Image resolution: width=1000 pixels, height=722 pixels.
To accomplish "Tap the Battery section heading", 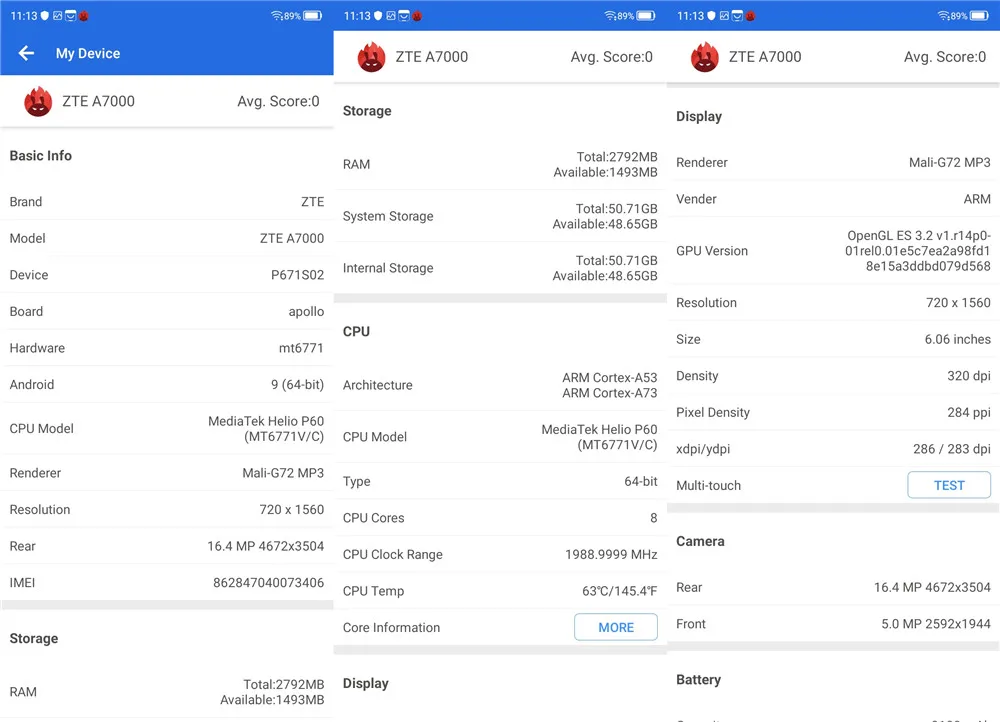I will [x=698, y=680].
